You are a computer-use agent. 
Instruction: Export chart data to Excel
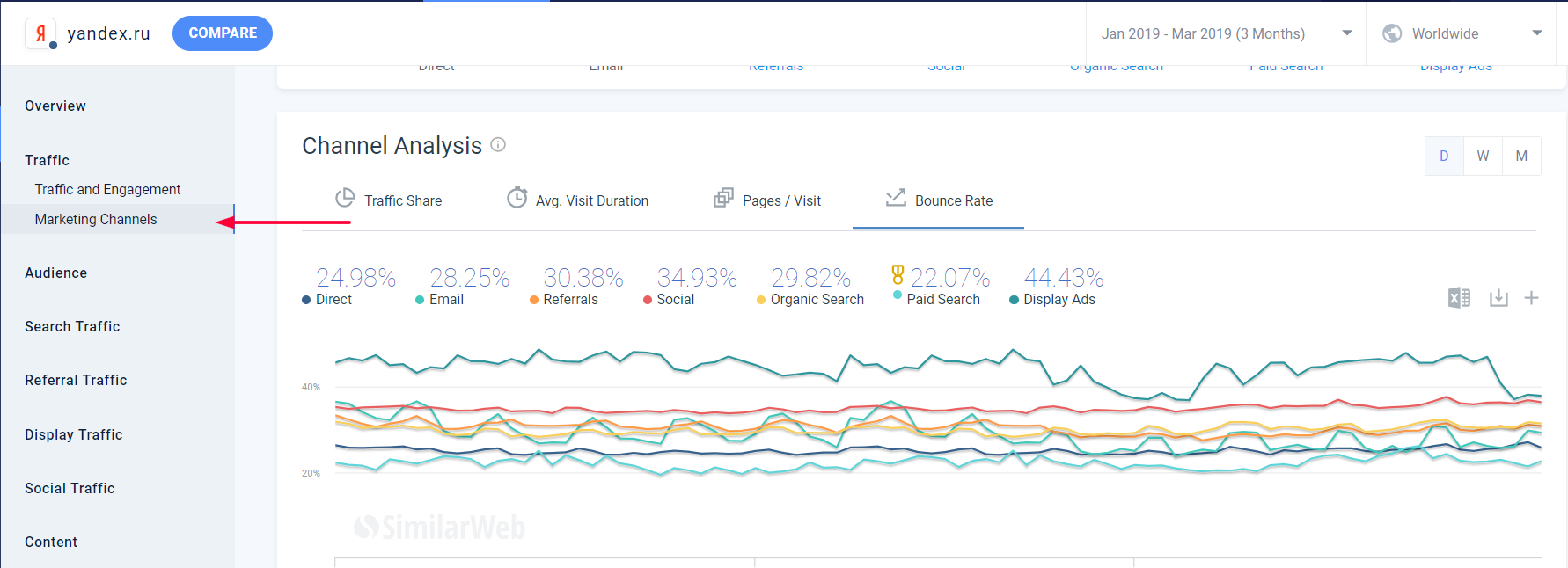click(1459, 298)
